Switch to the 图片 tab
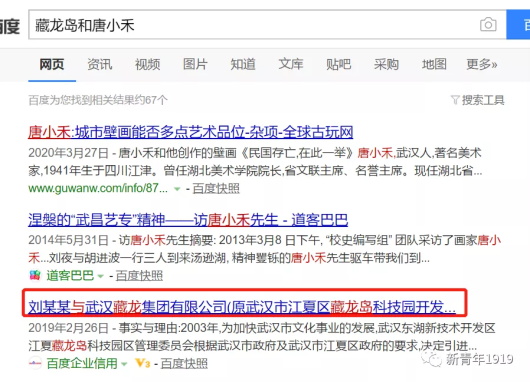 tap(195, 64)
